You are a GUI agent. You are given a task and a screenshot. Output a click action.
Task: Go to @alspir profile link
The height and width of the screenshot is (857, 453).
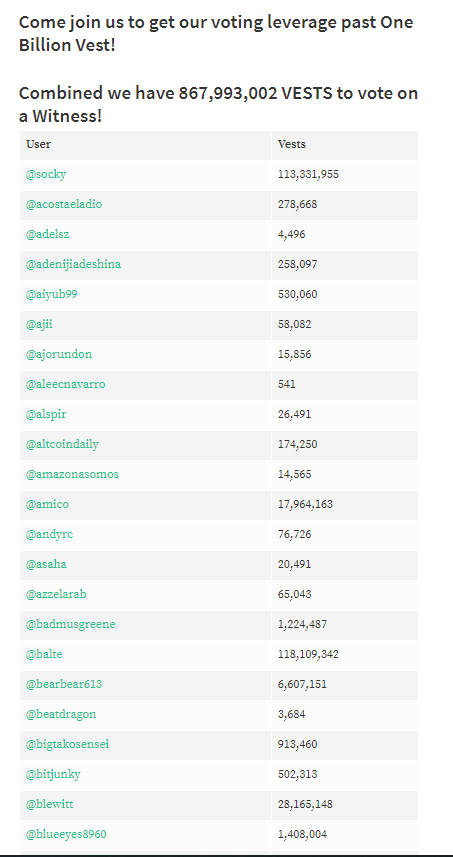[x=46, y=414]
